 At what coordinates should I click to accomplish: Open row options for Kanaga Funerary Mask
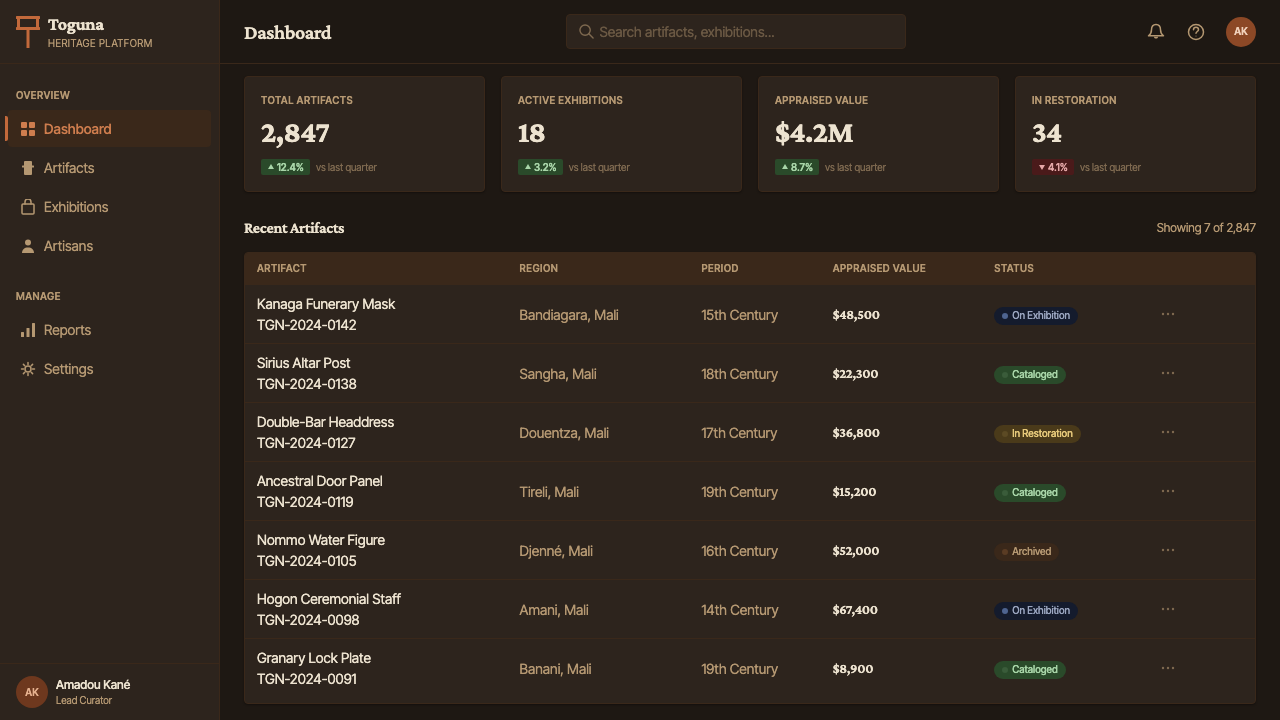(1168, 314)
